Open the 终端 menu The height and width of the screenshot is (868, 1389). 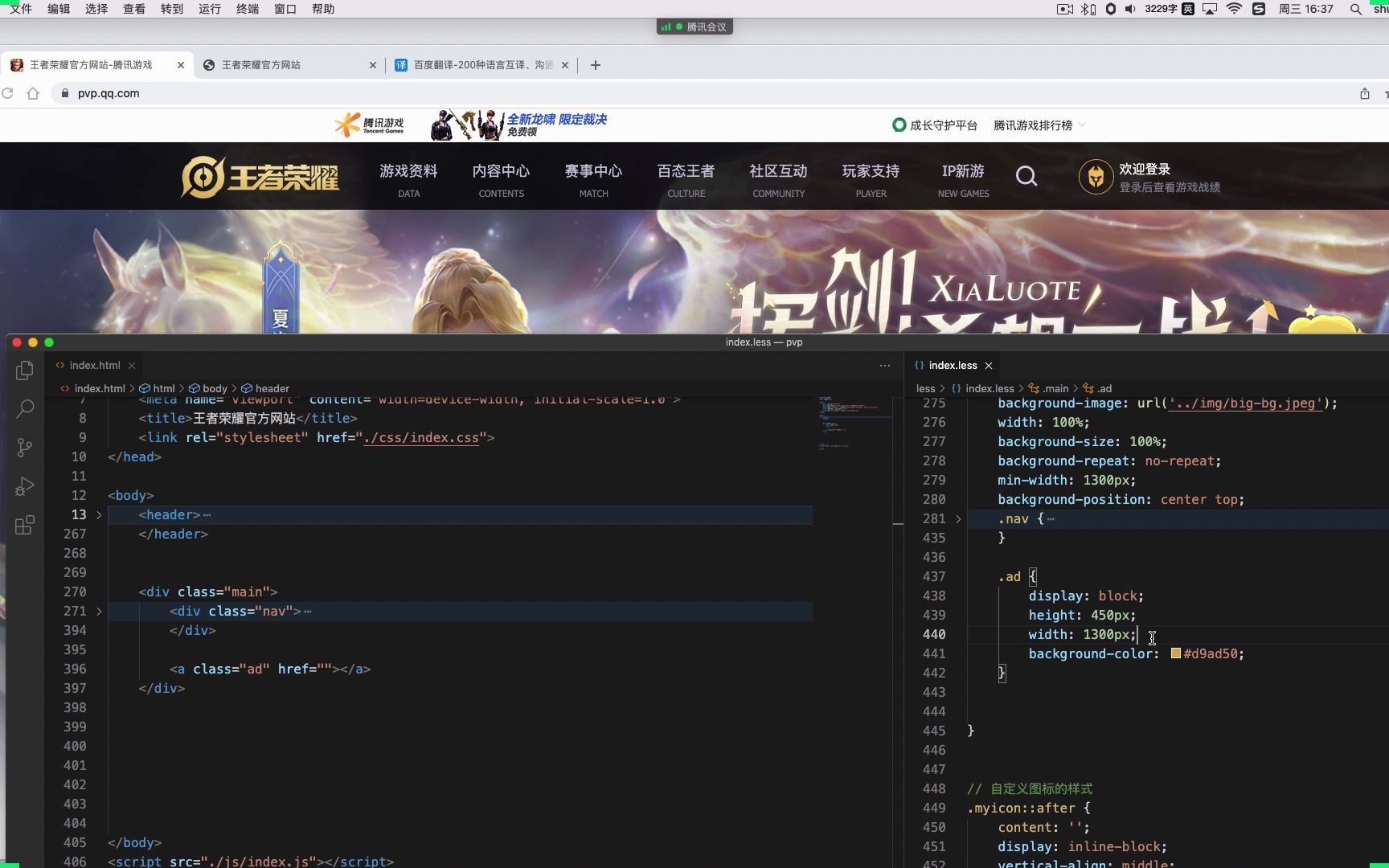(248, 9)
